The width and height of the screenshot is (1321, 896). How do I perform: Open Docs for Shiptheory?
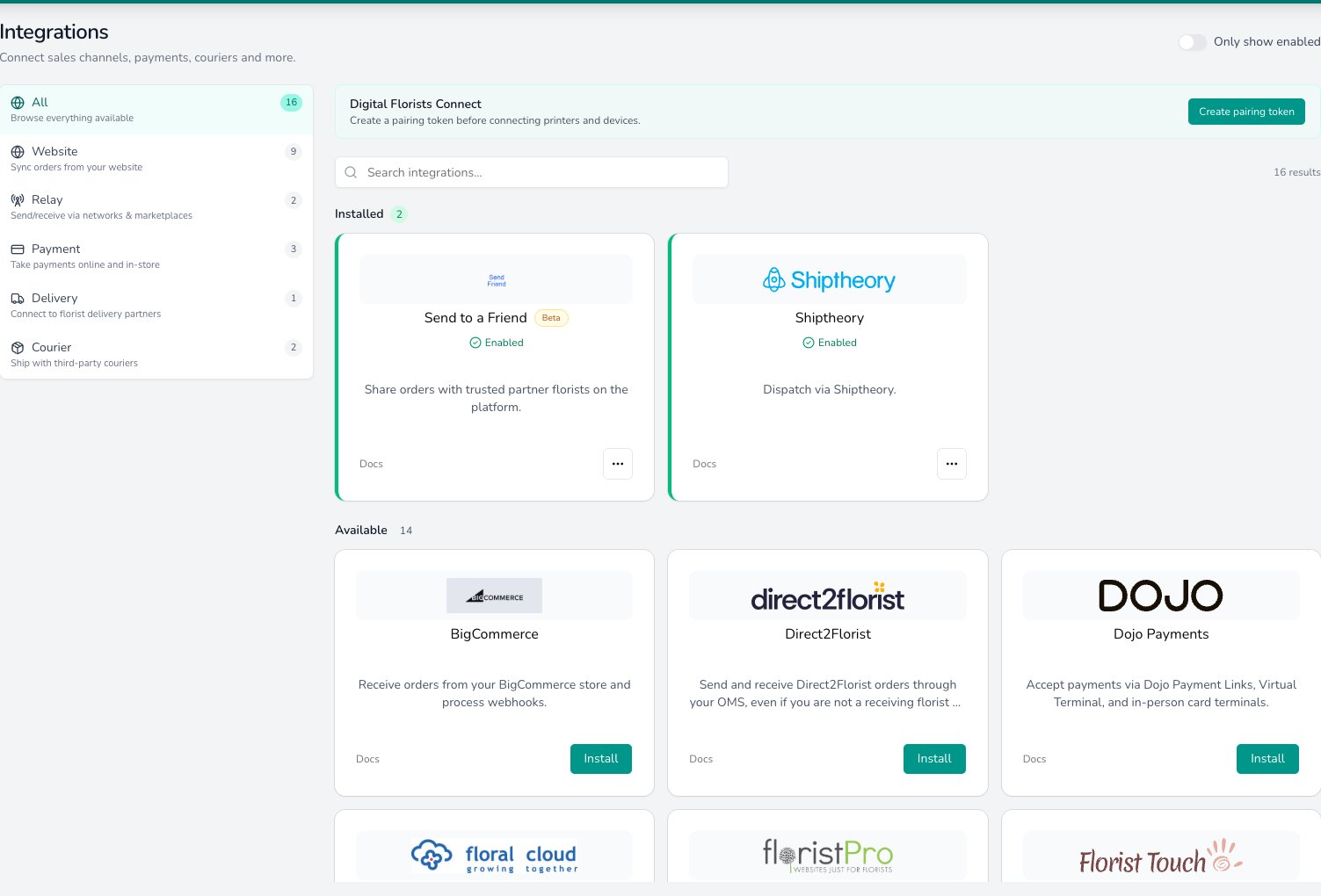tap(704, 464)
